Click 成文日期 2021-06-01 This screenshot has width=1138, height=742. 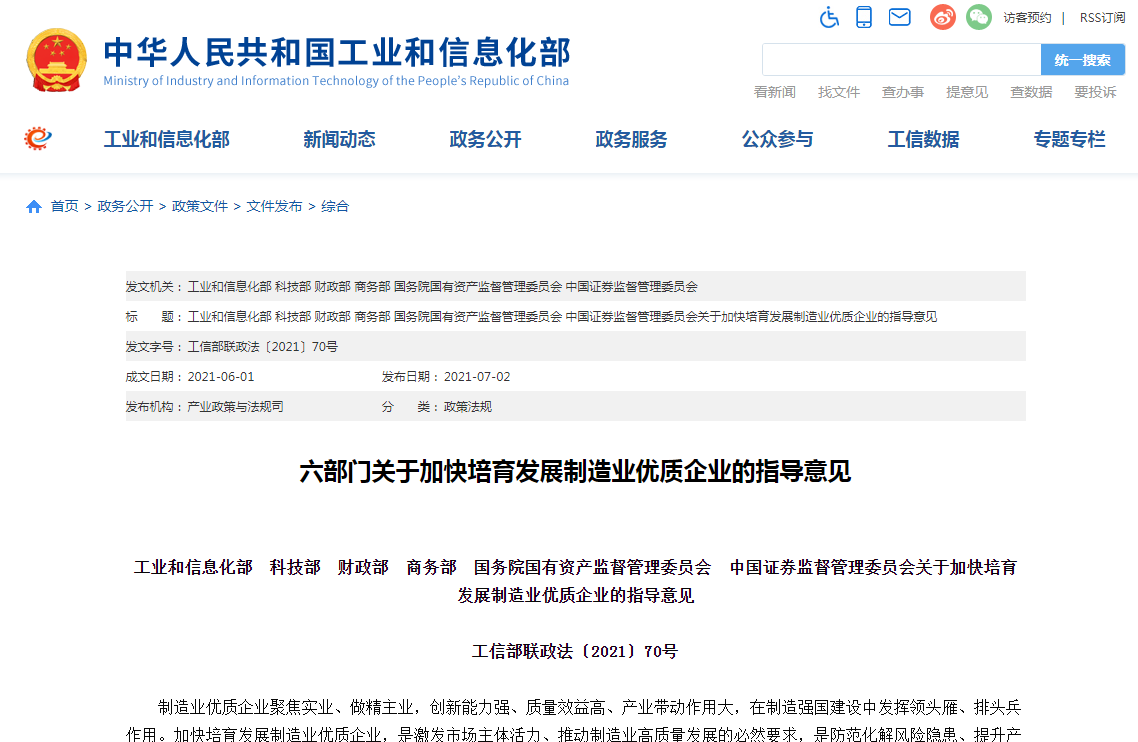click(190, 377)
